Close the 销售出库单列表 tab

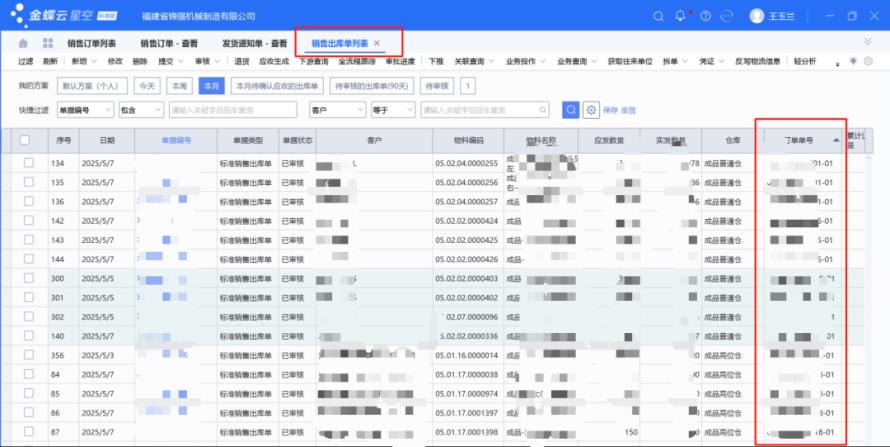point(377,44)
